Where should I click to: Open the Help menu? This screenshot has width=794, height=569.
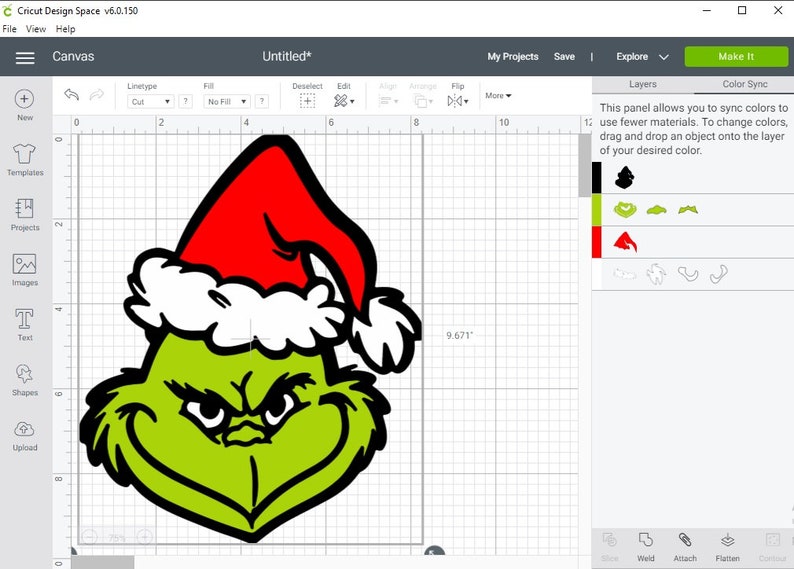pos(65,29)
